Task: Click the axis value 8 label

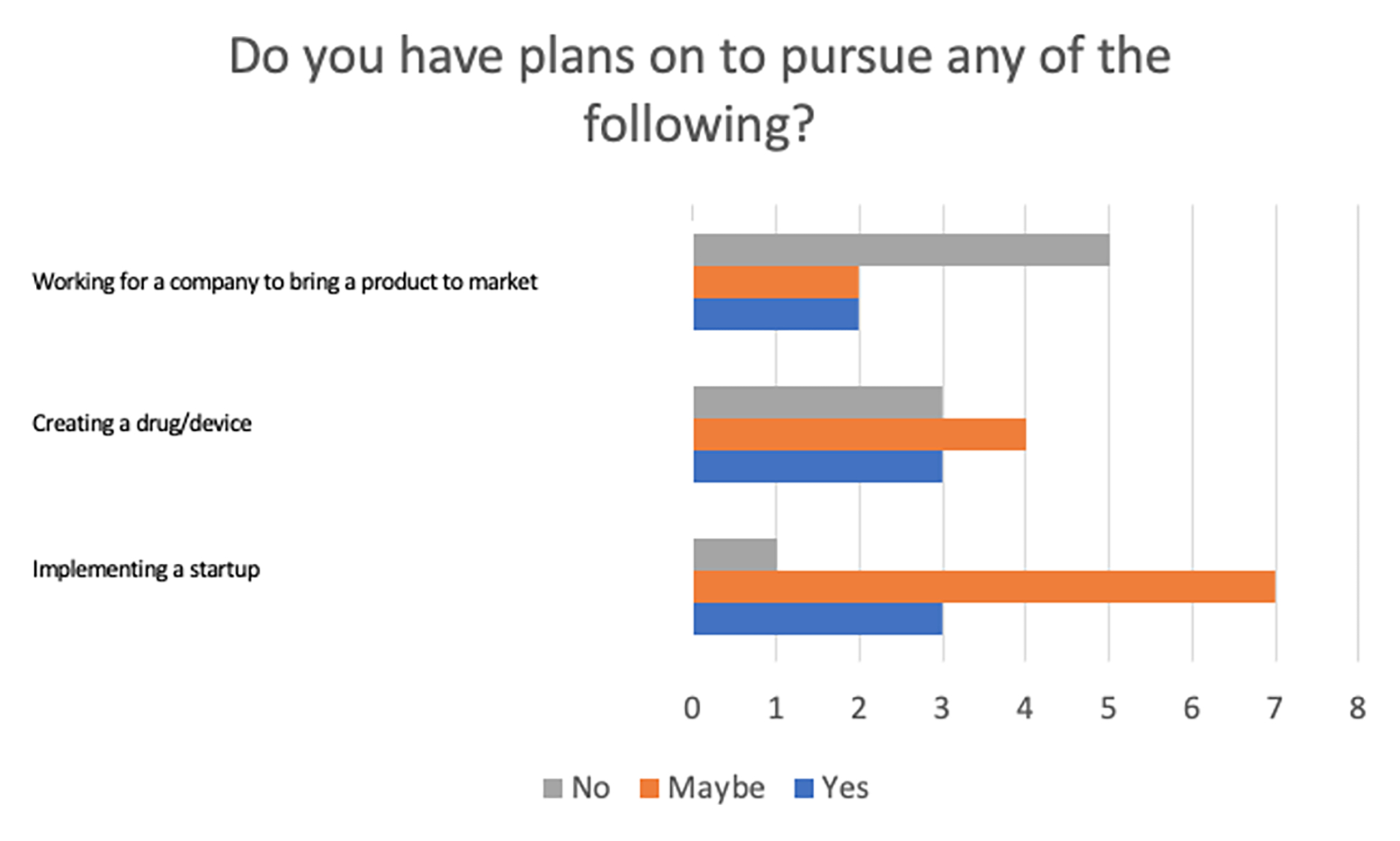Action: click(1357, 709)
